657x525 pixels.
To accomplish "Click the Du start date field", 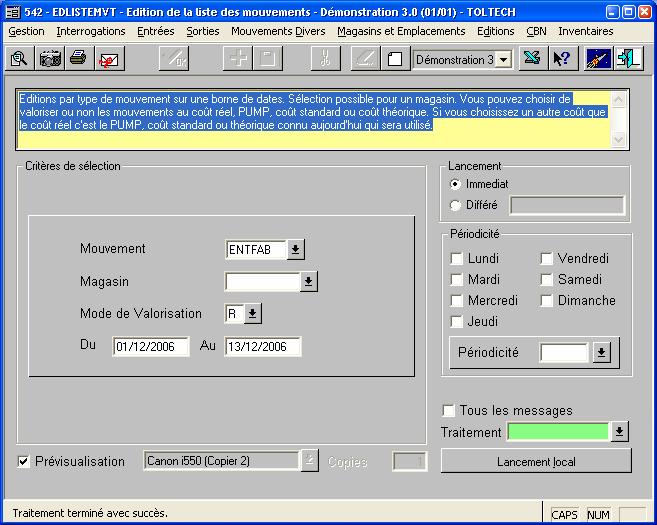I will [151, 347].
